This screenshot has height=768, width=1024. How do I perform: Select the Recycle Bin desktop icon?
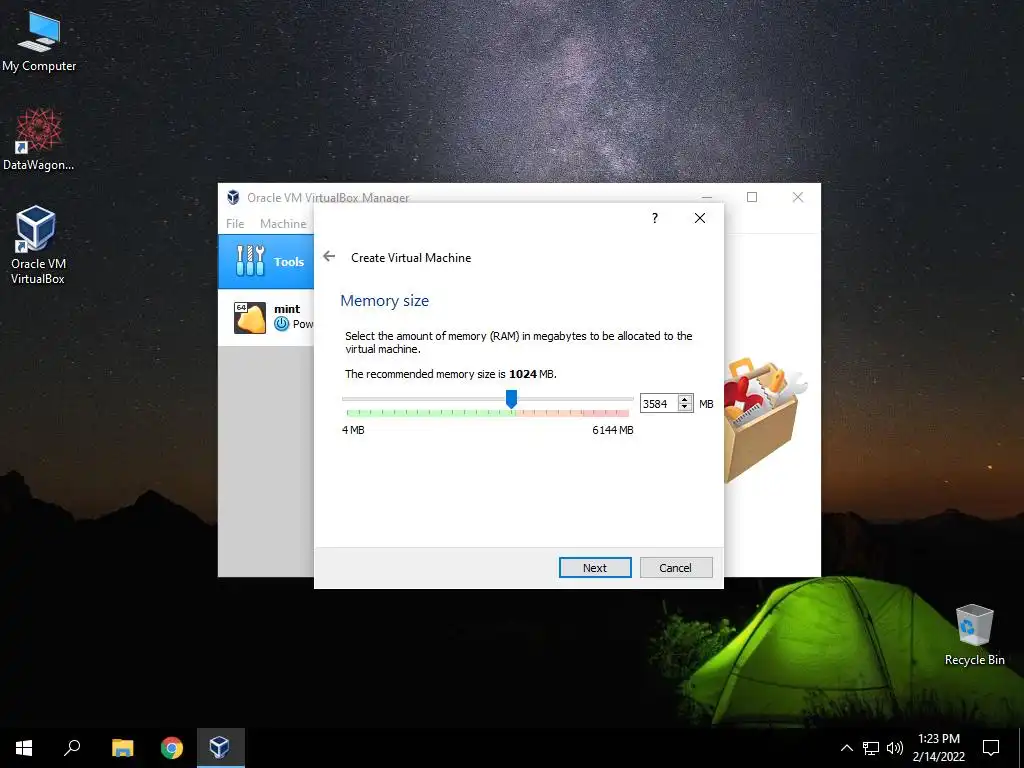click(x=974, y=635)
